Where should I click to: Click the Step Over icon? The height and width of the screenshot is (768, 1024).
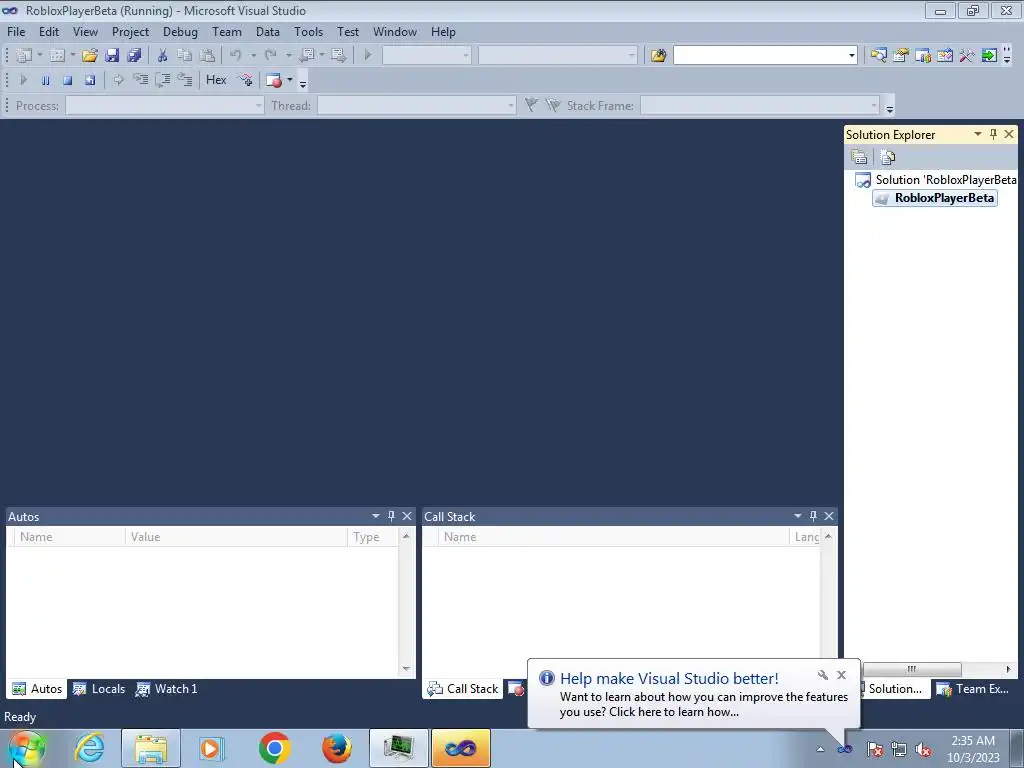tap(163, 80)
